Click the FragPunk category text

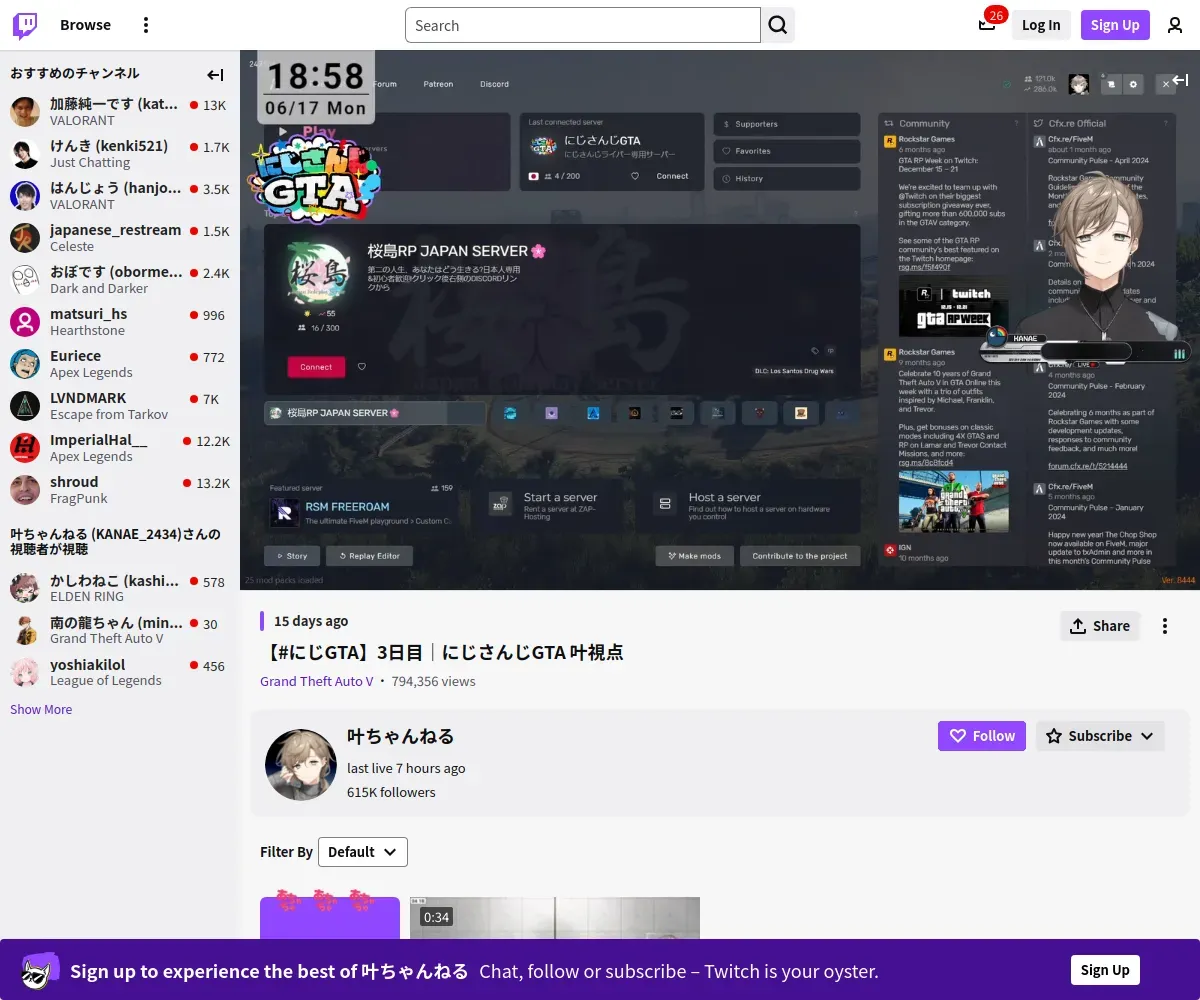point(79,499)
